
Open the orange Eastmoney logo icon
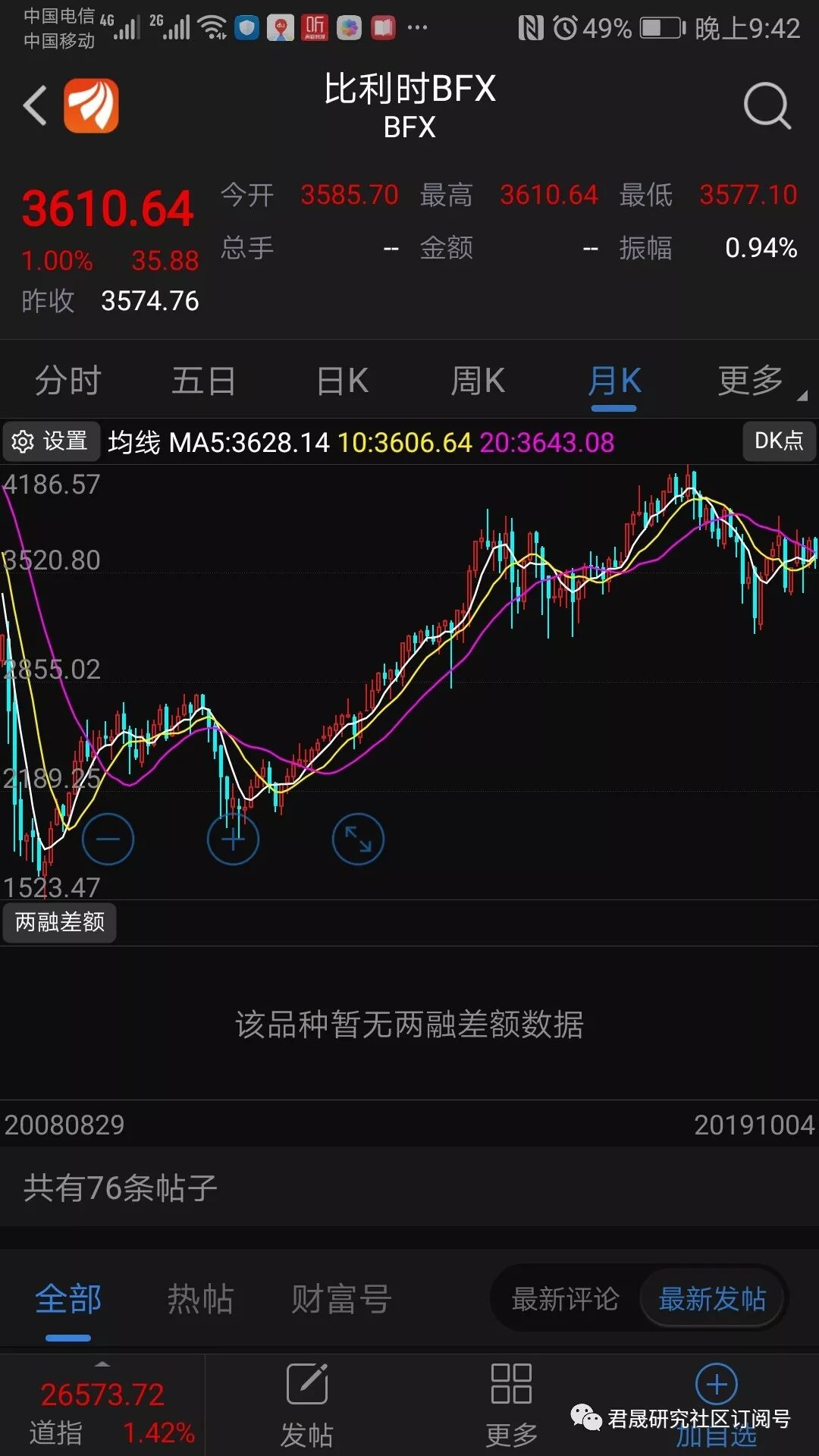91,105
